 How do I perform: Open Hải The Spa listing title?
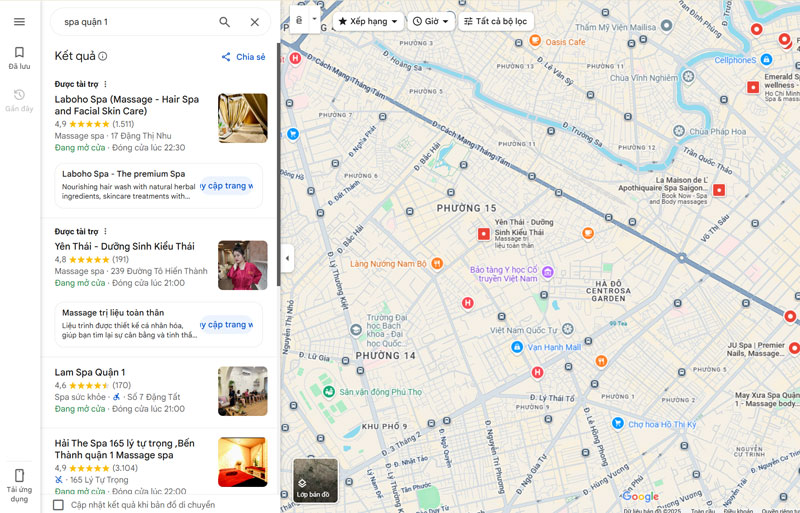click(x=124, y=449)
